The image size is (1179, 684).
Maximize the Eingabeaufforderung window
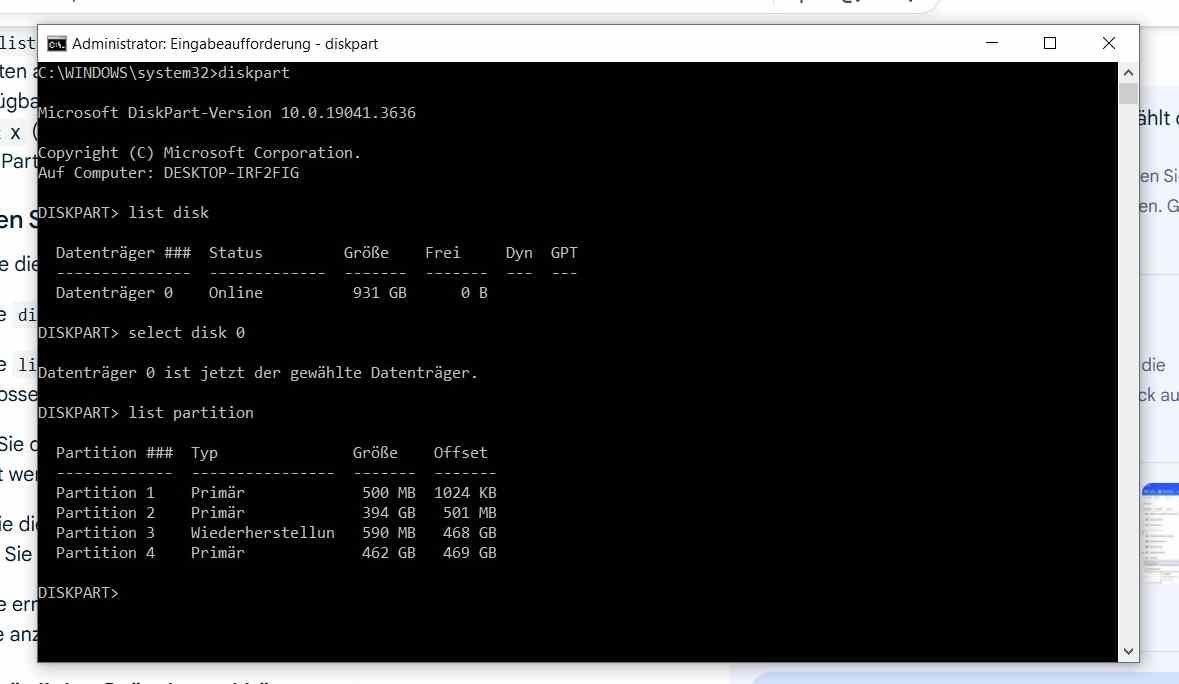tap(1049, 43)
